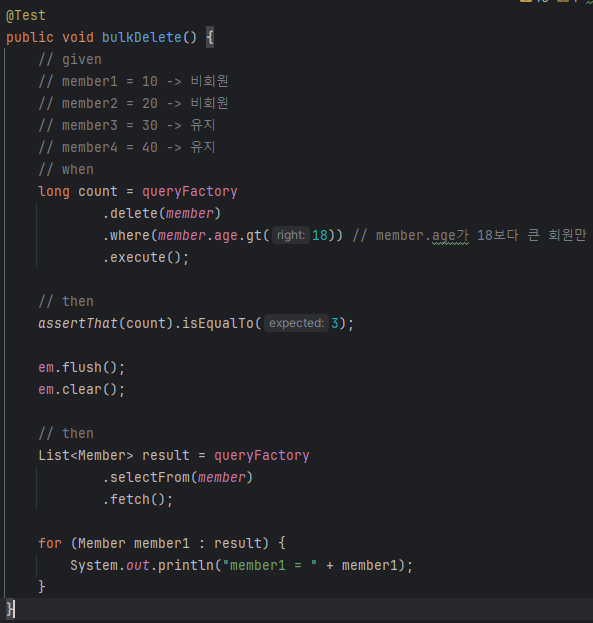Click the Member type in the for loop
Viewport: 593px width, 623px height.
pyautogui.click(x=102, y=544)
